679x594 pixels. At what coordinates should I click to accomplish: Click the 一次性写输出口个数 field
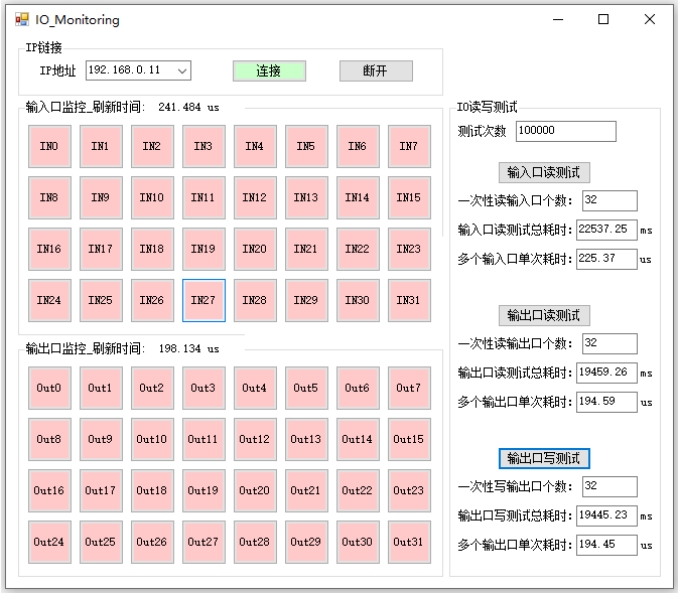click(610, 486)
